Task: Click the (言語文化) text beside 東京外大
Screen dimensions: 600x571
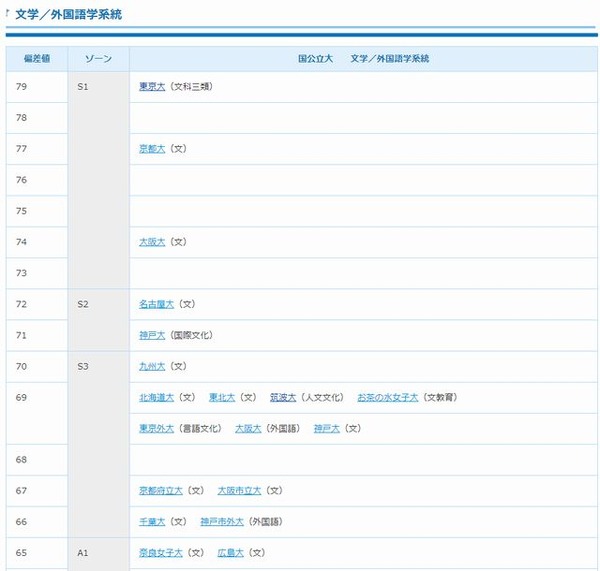Action: (200, 429)
